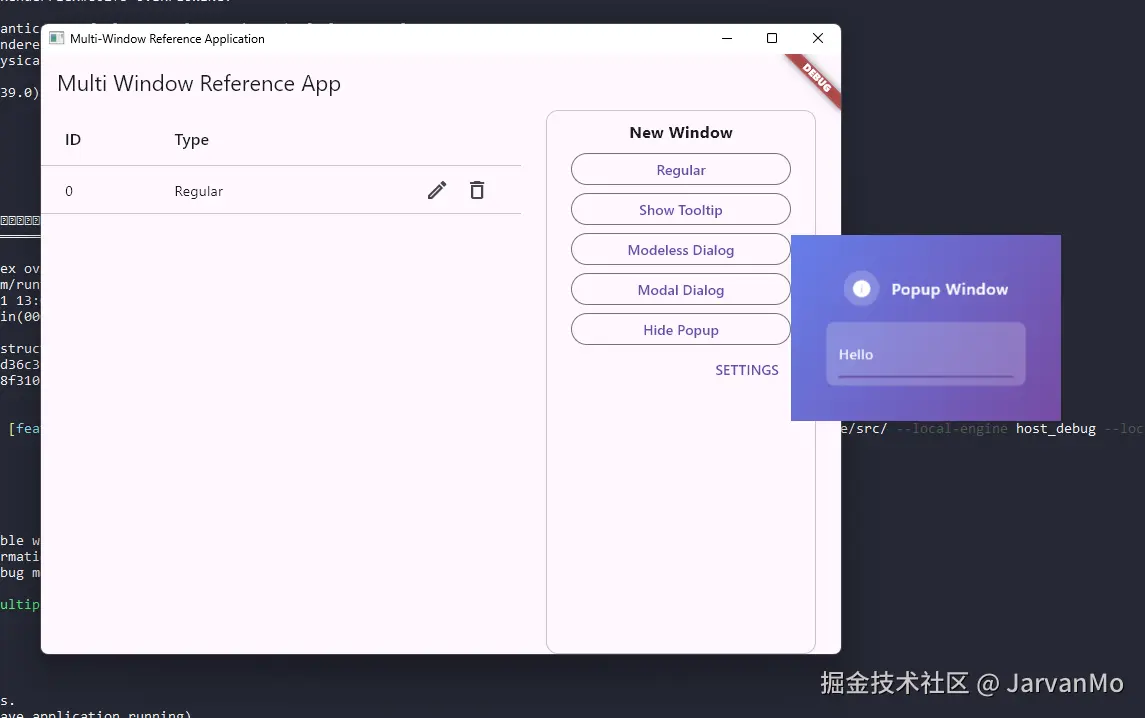Delete window 0 using the trash icon

[477, 190]
